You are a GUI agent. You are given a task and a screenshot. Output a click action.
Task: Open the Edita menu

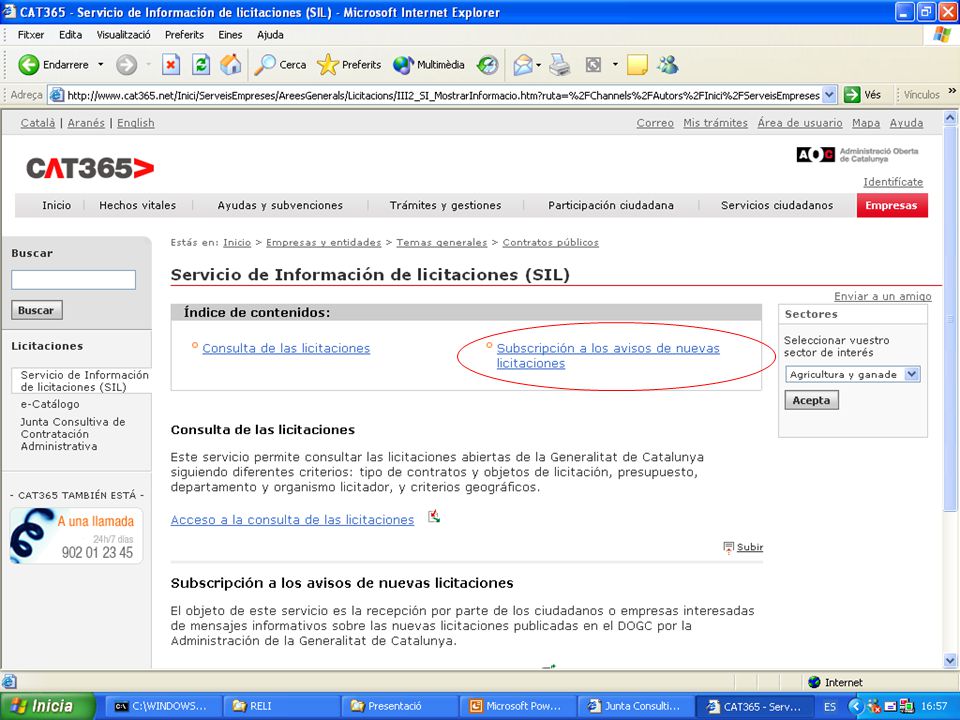tap(70, 35)
